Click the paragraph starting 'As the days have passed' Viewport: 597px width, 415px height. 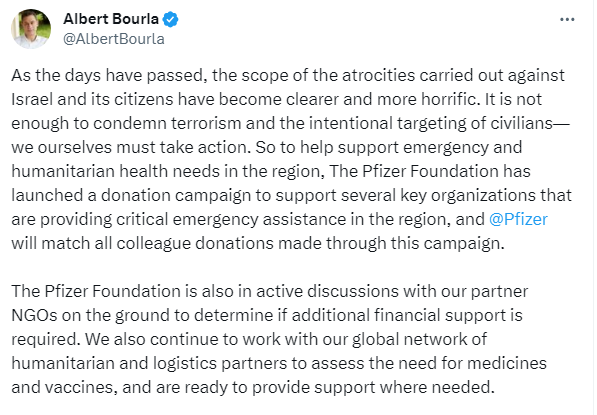pyautogui.click(x=291, y=159)
